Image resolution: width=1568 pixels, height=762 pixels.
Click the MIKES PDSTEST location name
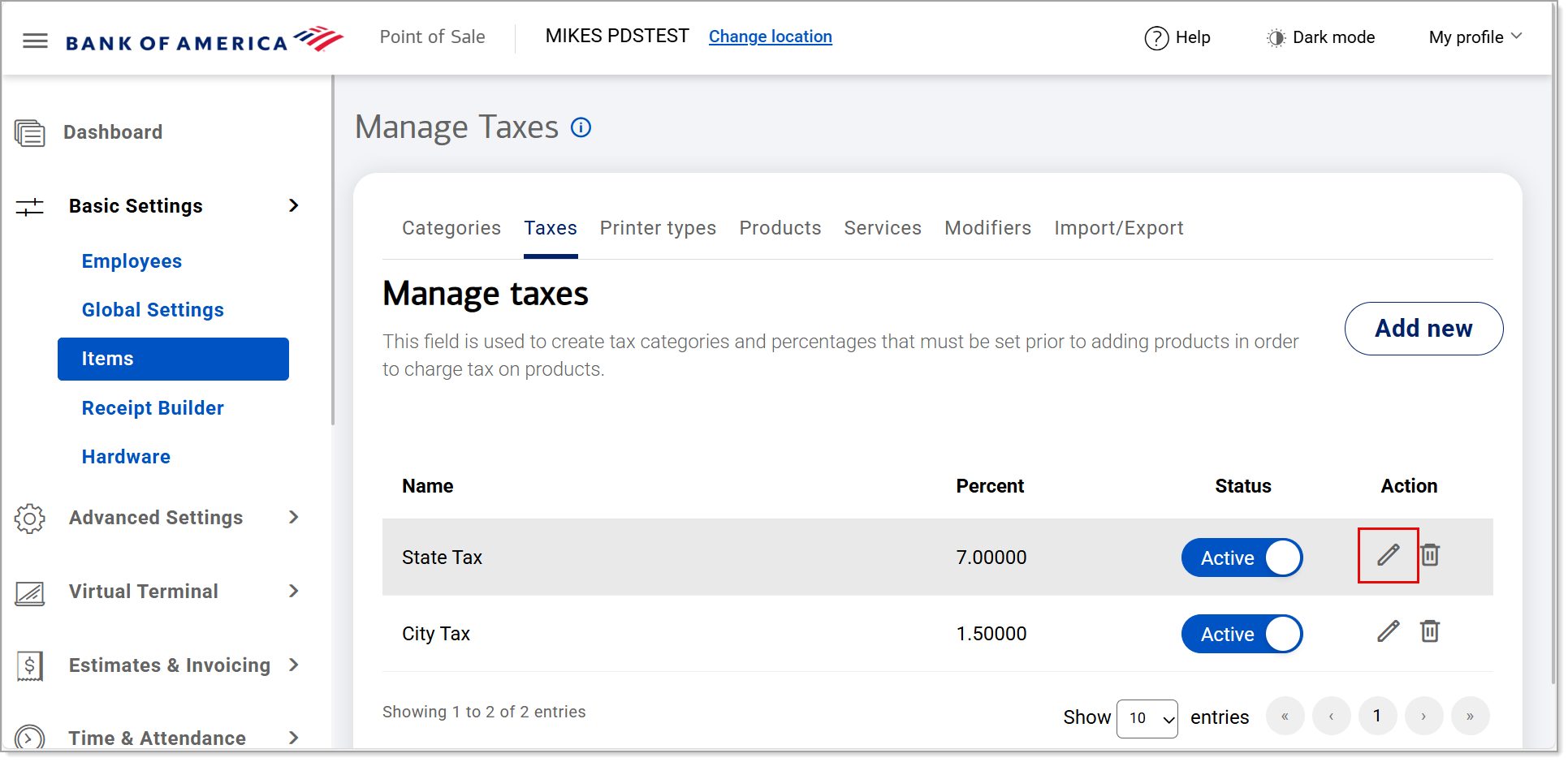[617, 37]
